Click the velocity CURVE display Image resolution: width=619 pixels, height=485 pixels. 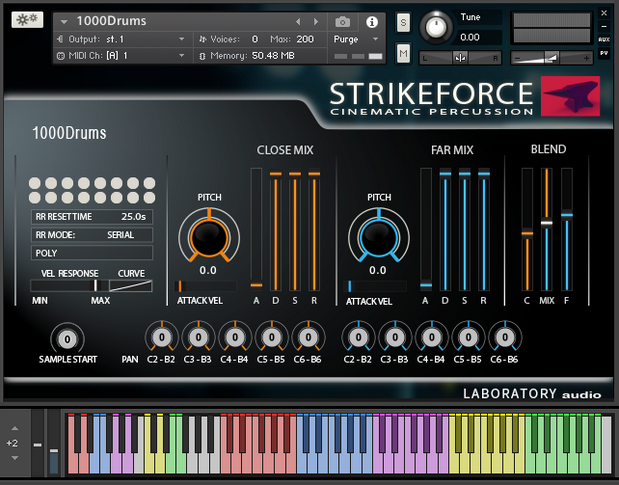(x=131, y=285)
